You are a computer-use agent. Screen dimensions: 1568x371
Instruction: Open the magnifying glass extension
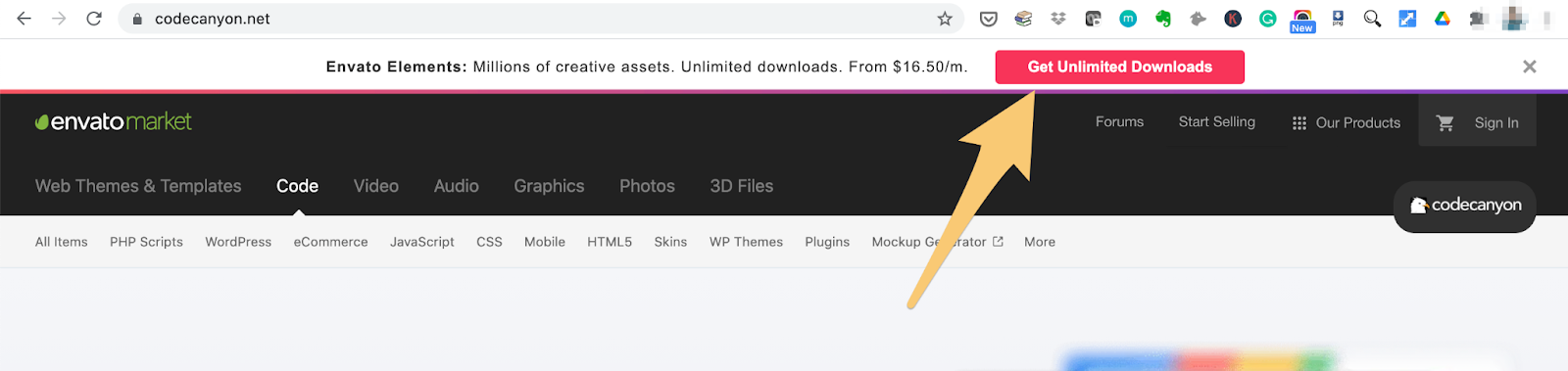coord(1372,19)
